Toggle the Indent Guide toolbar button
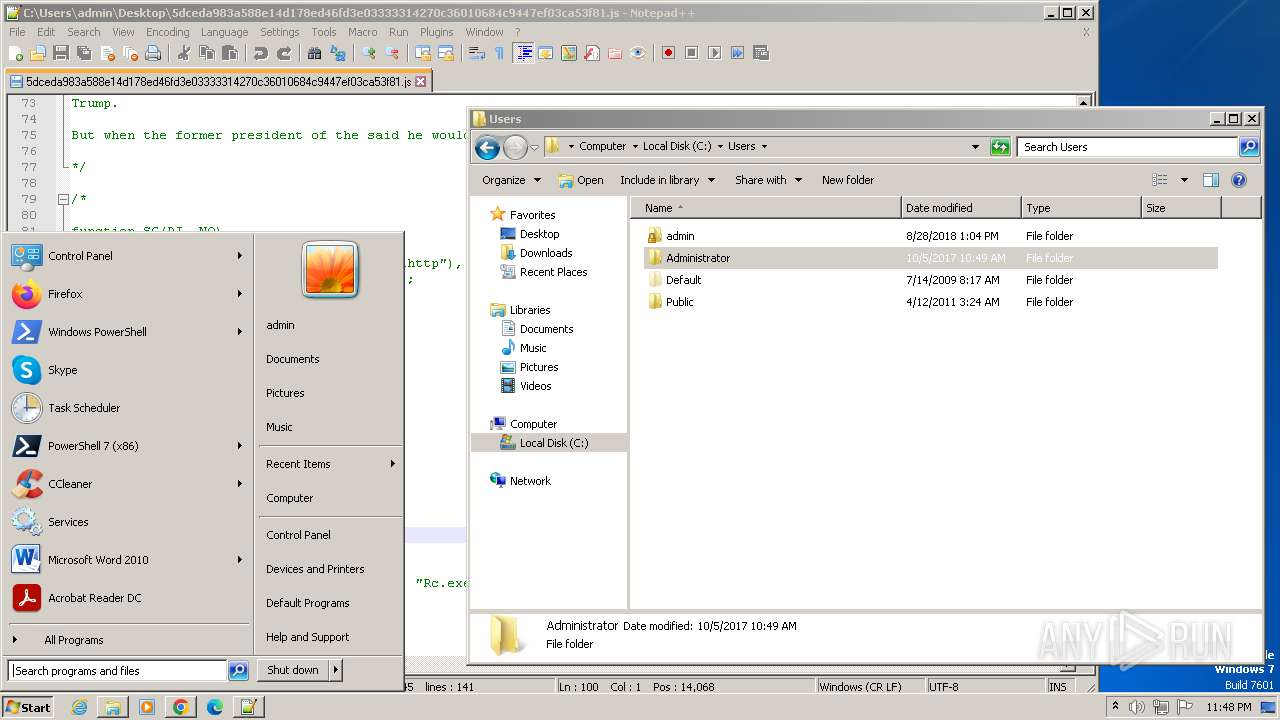 pos(523,53)
